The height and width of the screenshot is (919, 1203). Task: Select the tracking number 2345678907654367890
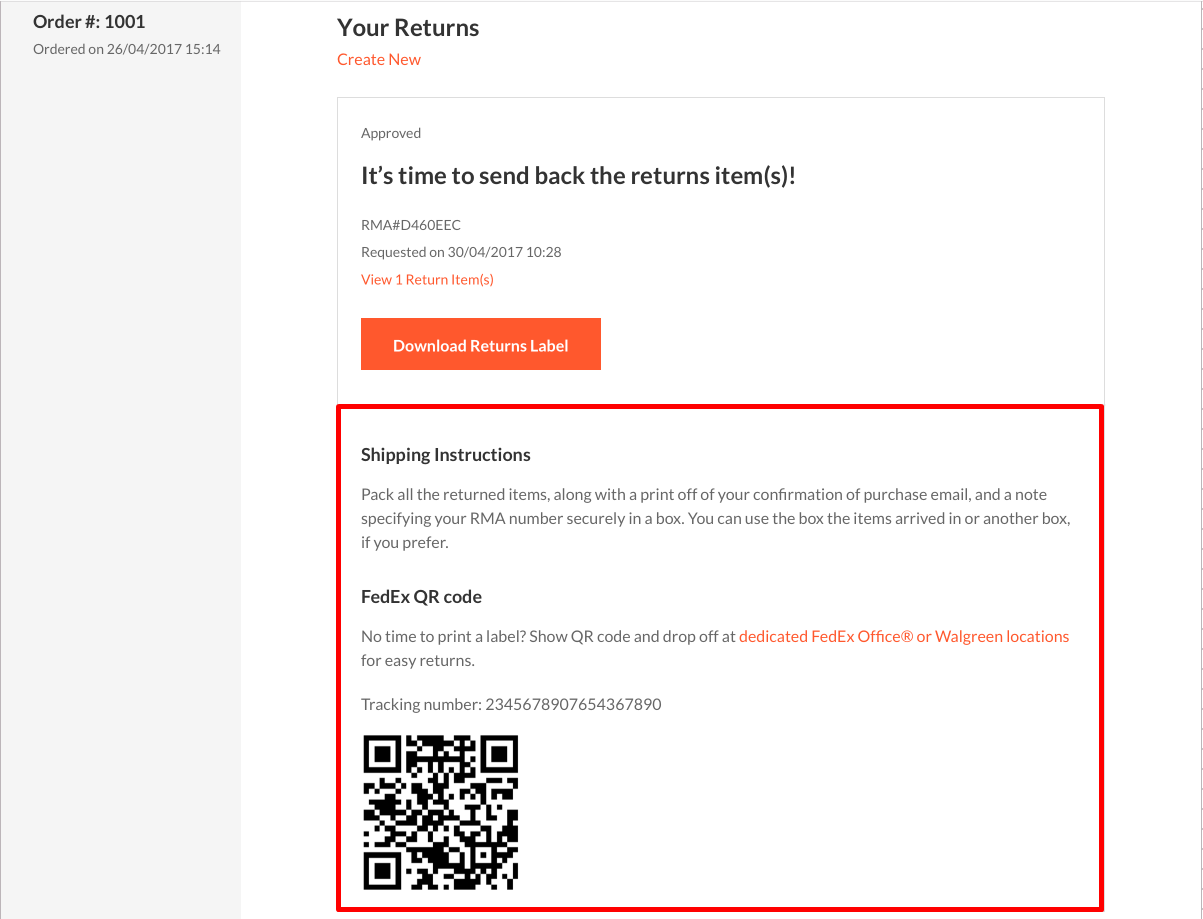click(x=573, y=704)
